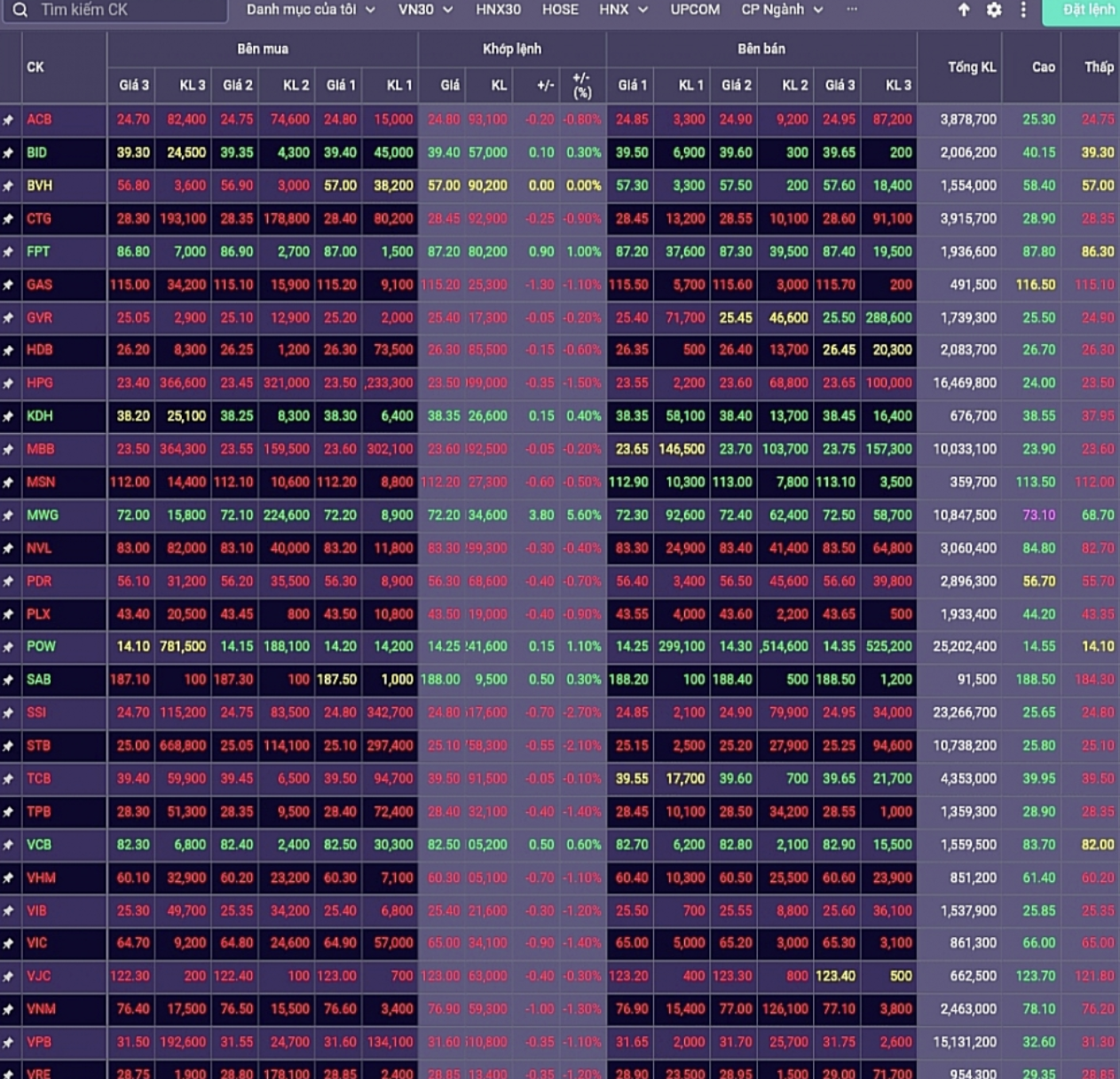The width and height of the screenshot is (1120, 1079).
Task: Click the pin icon beside MWG
Action: (x=9, y=516)
